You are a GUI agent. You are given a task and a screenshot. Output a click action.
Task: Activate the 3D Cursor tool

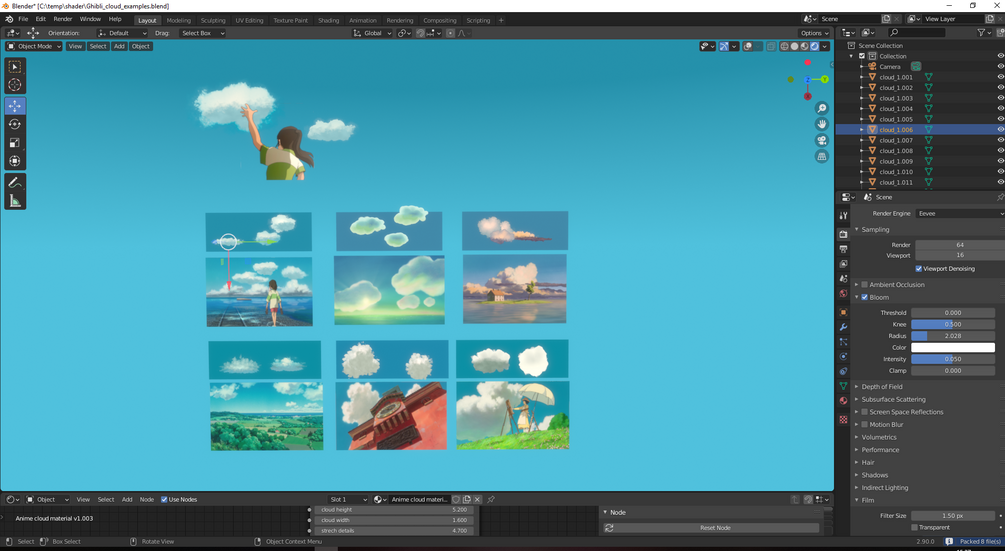pyautogui.click(x=15, y=85)
